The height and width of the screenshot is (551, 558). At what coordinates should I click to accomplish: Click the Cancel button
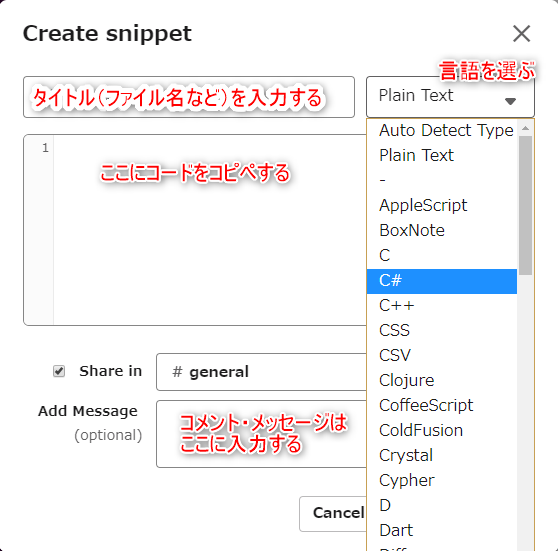pos(333,513)
